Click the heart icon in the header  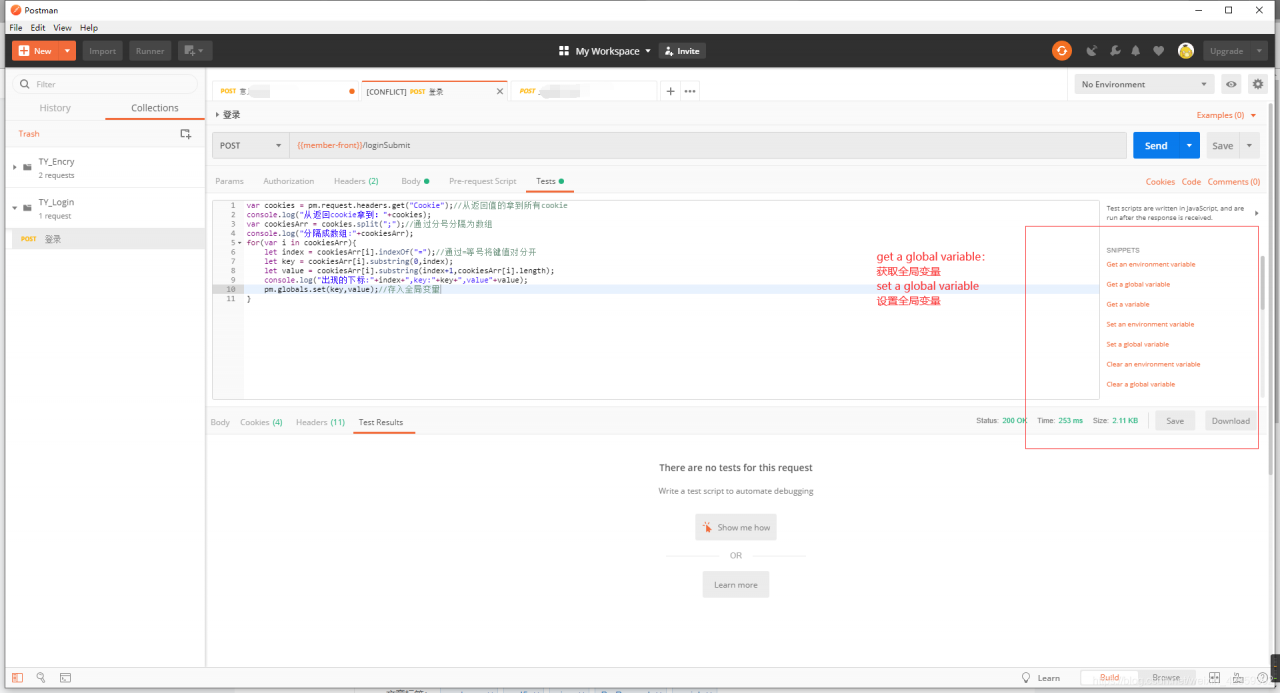(x=1159, y=51)
